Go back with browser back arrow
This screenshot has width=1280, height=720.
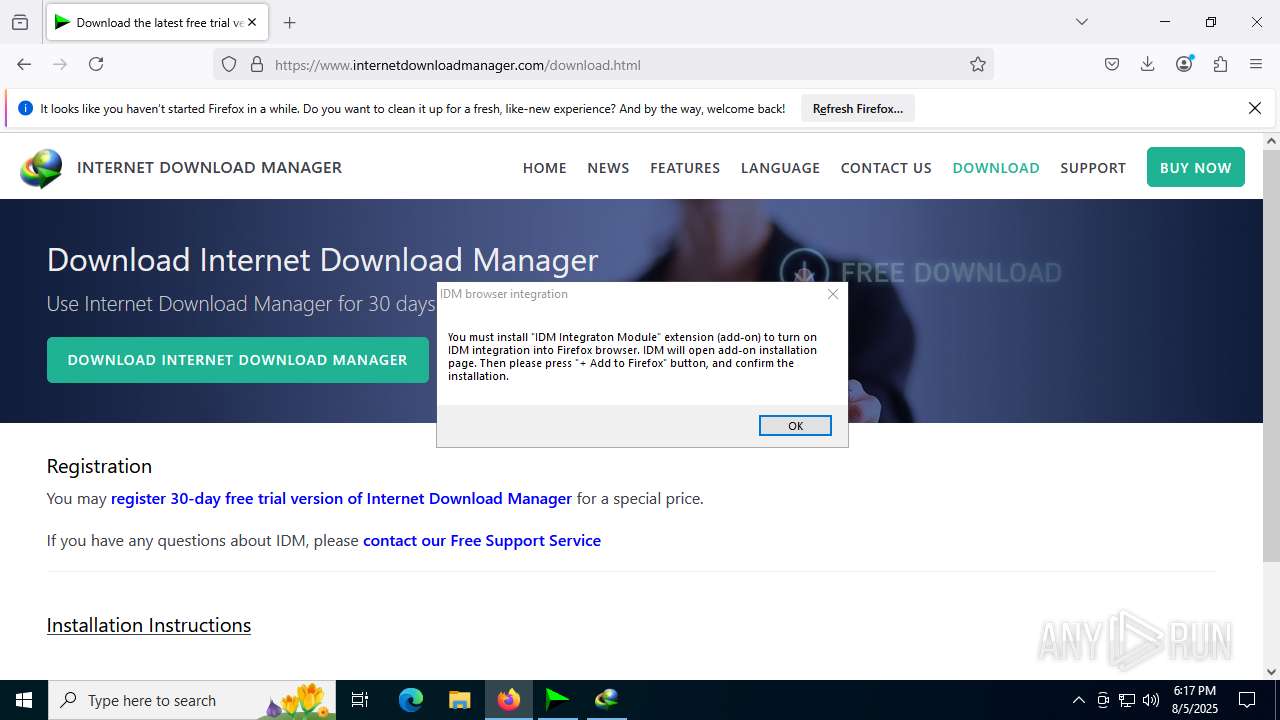[24, 64]
